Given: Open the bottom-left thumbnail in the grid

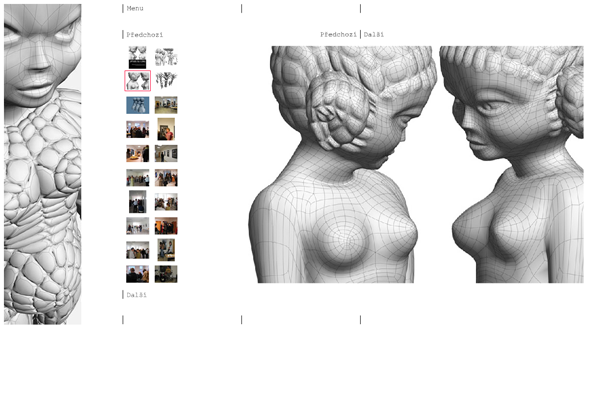Looking at the screenshot, I should pyautogui.click(x=137, y=274).
